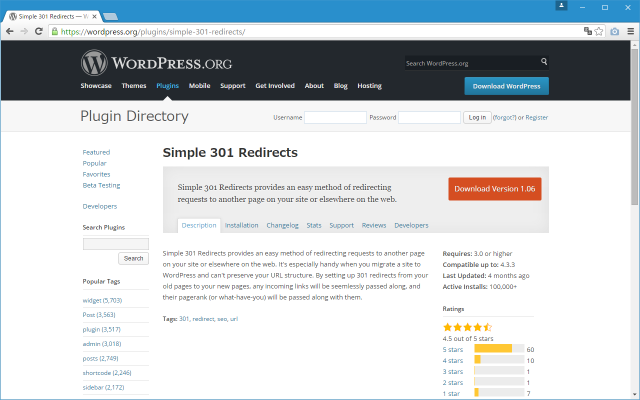The width and height of the screenshot is (640, 400).
Task: Open the translate page icon in address bar
Action: pos(588,31)
